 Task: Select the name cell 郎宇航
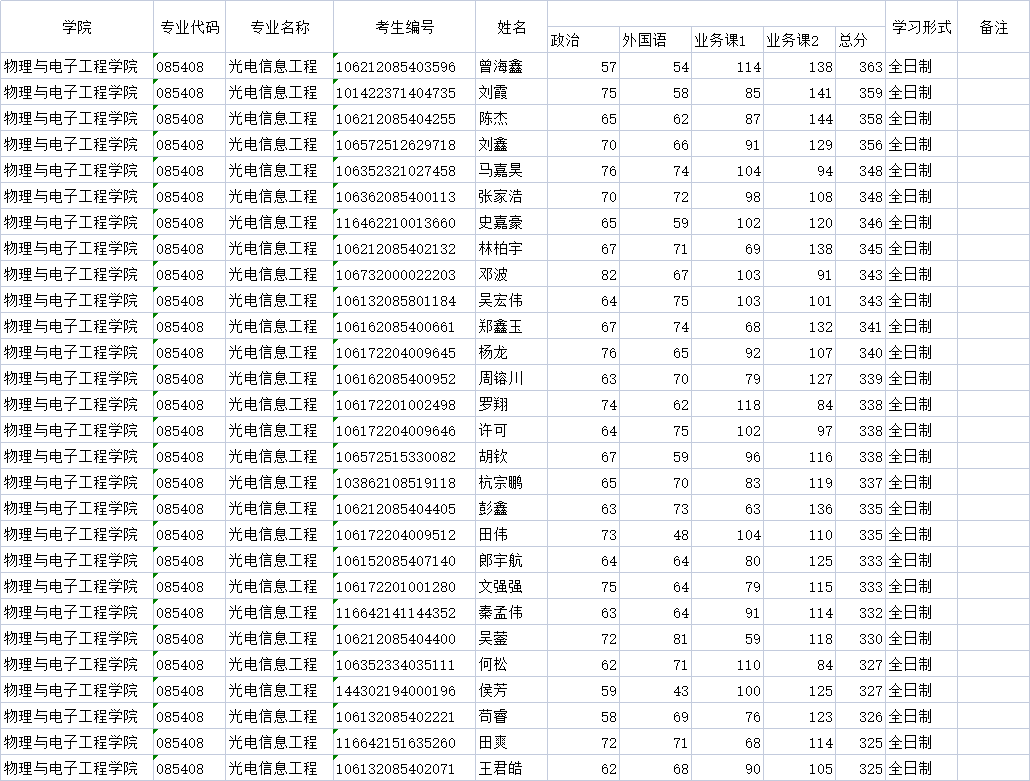511,560
